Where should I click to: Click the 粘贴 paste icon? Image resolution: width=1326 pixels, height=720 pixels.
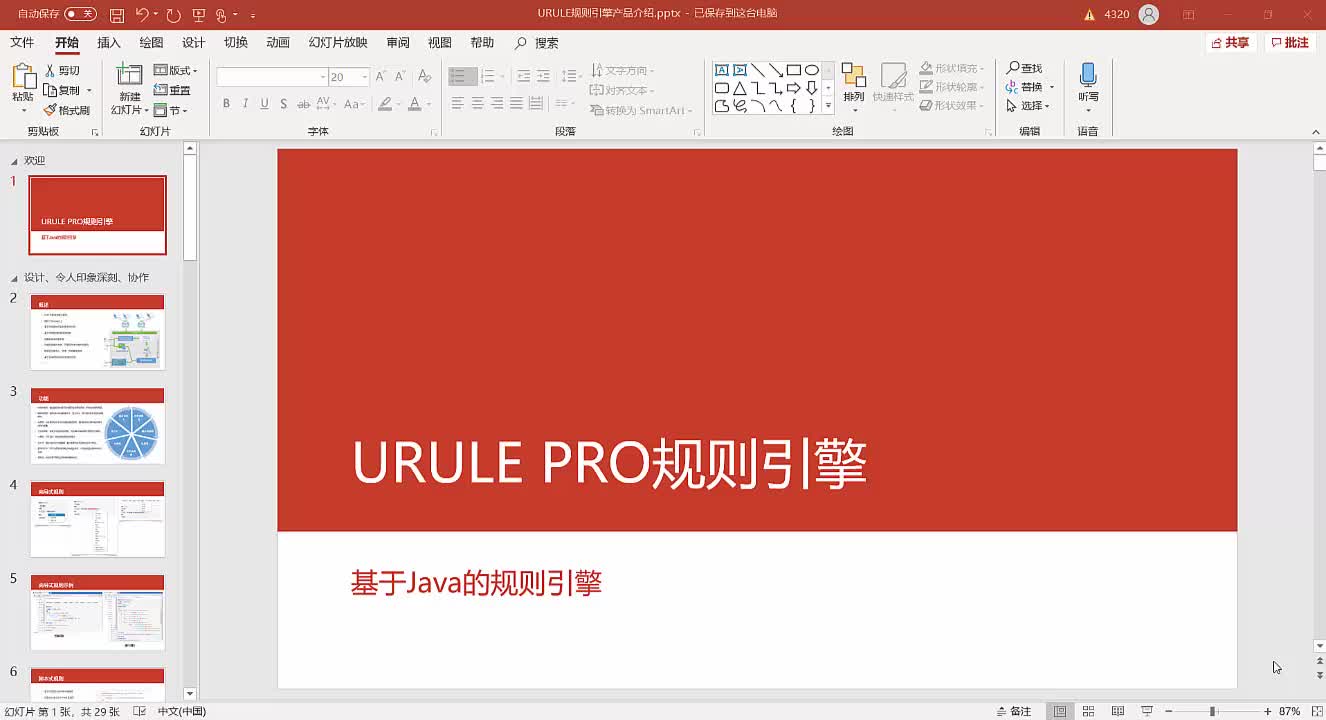(22, 77)
